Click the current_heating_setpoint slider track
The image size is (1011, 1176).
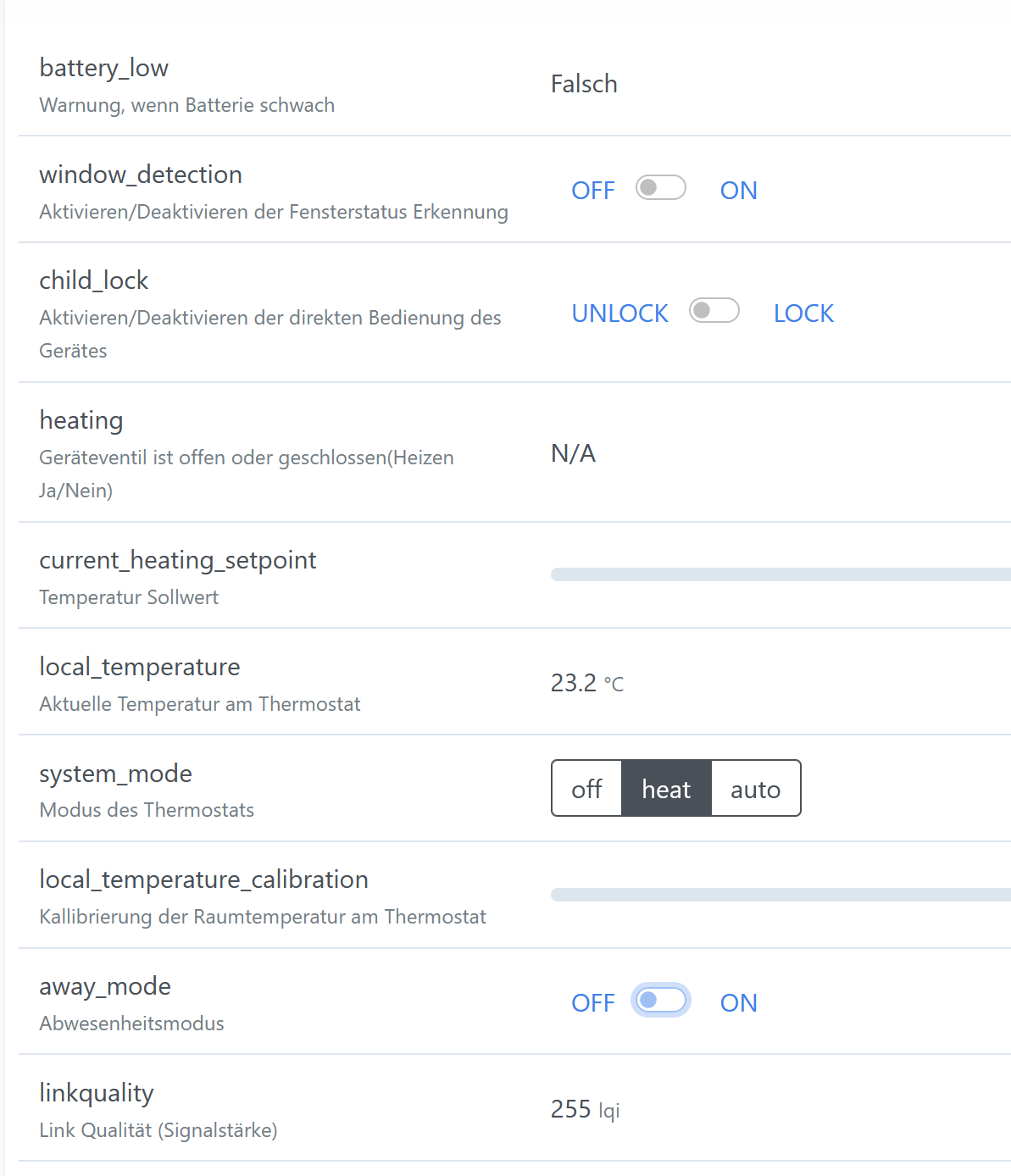point(780,574)
